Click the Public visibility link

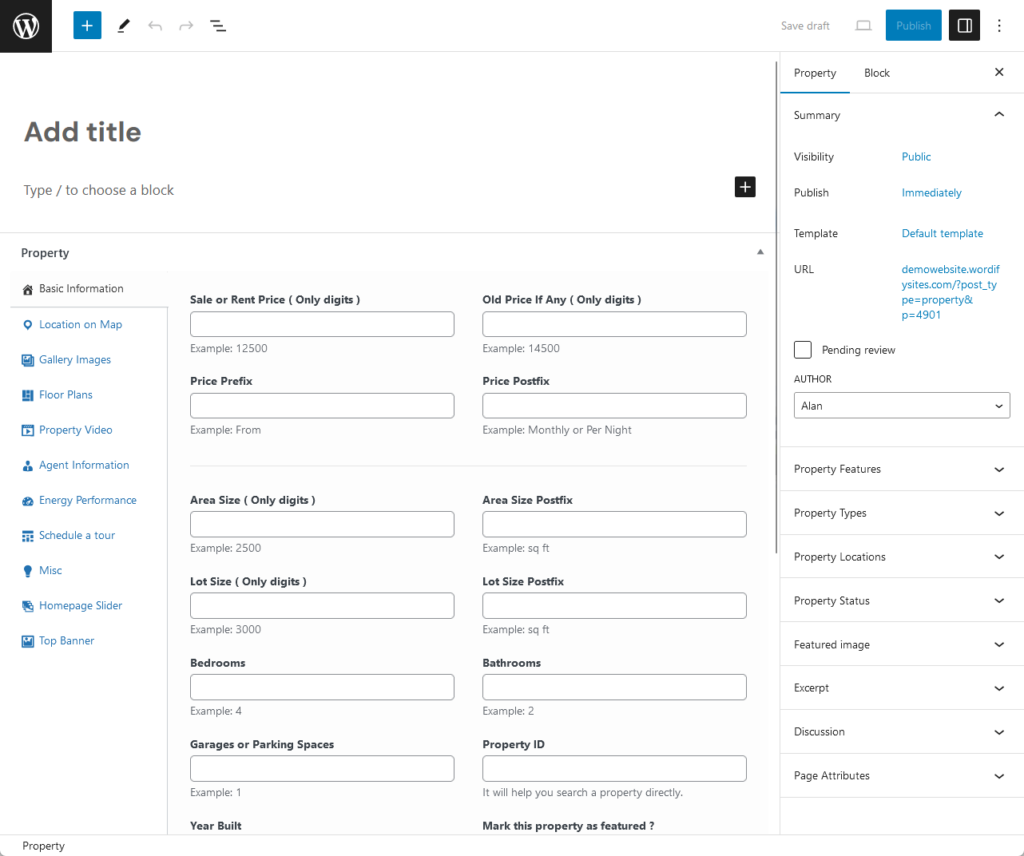point(916,157)
